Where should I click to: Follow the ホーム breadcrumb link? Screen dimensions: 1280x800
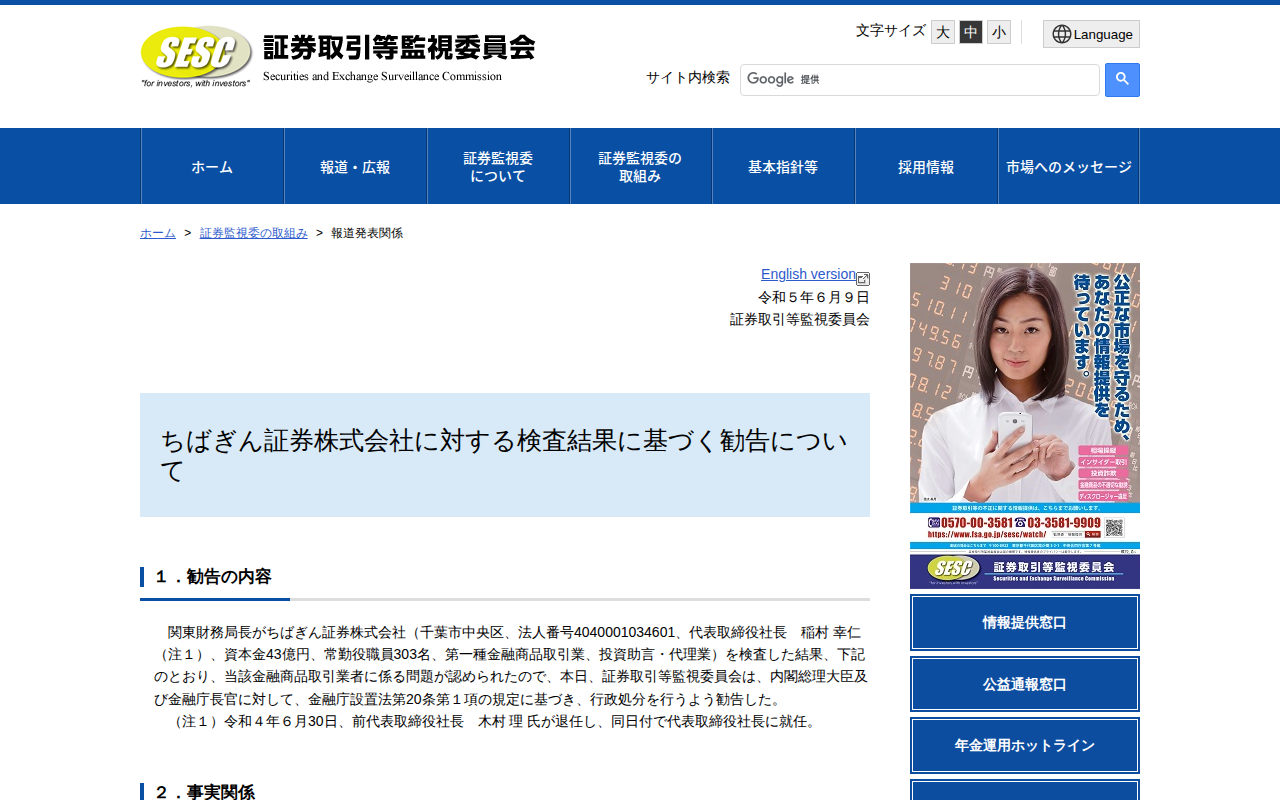[158, 233]
